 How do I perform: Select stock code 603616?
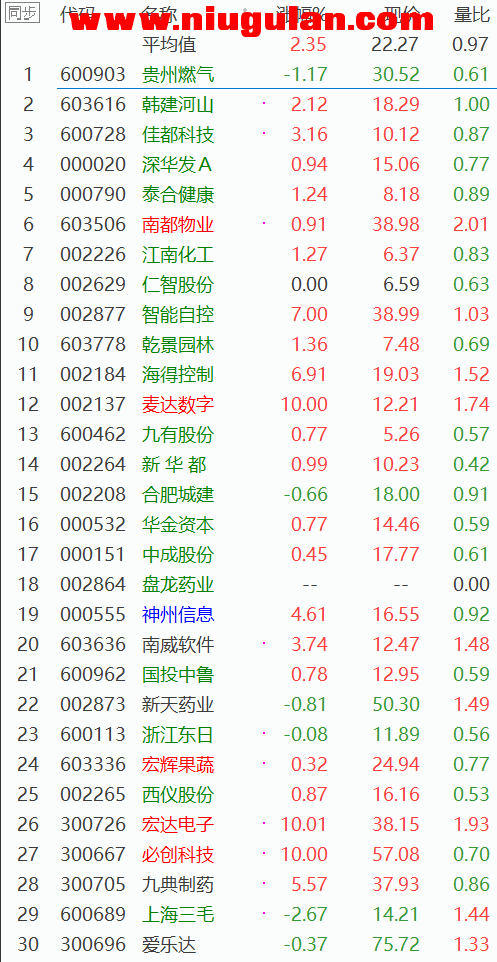(93, 104)
